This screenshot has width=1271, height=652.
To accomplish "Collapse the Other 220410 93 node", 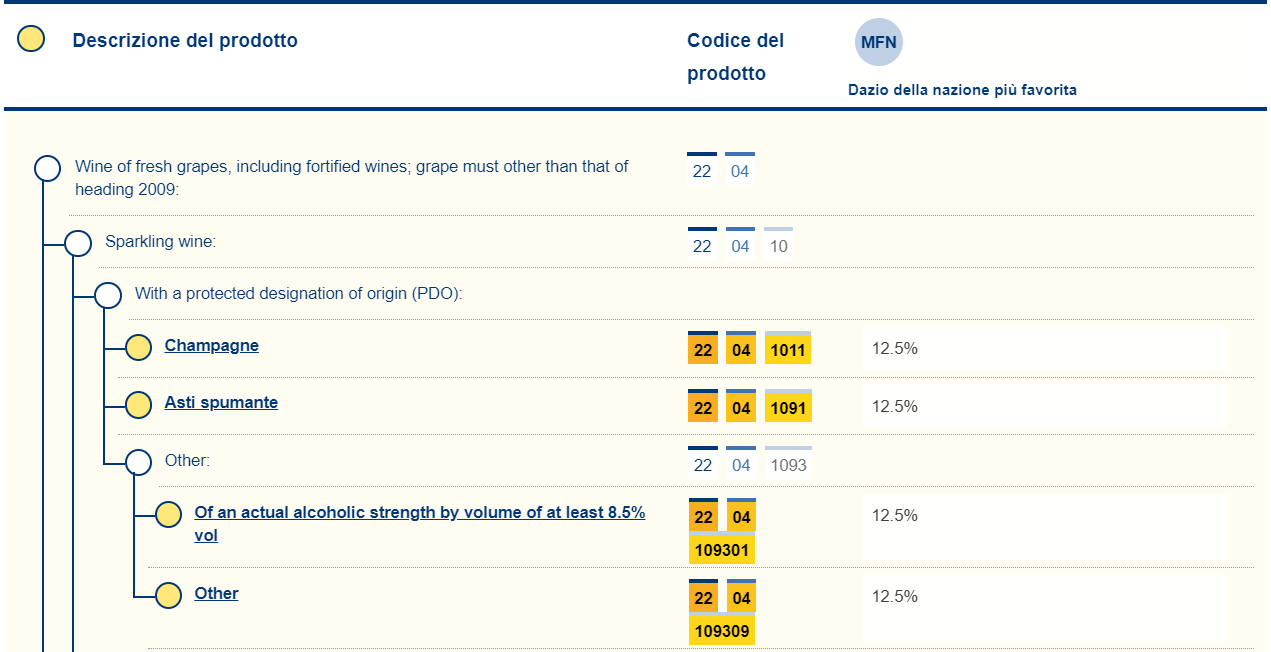I will [138, 461].
